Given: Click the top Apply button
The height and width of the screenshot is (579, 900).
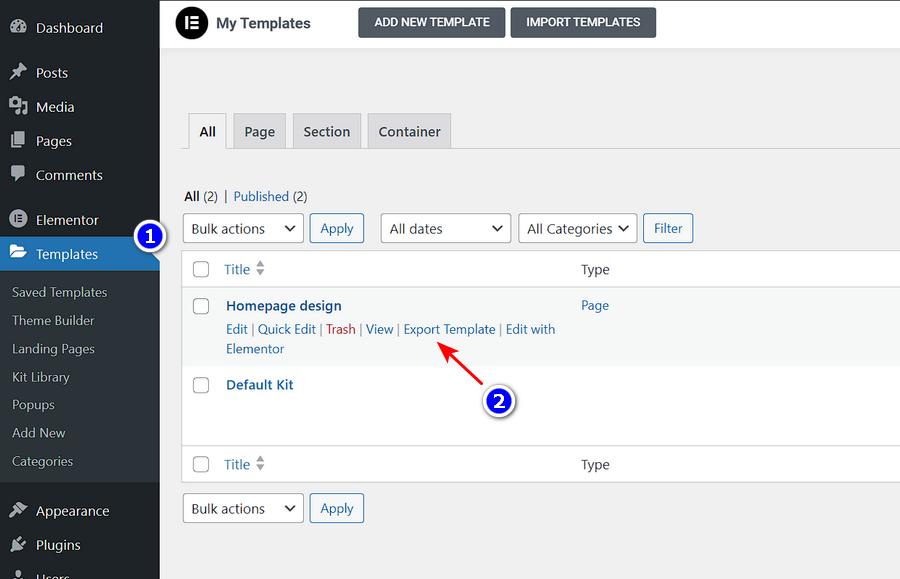Looking at the screenshot, I should pyautogui.click(x=337, y=228).
